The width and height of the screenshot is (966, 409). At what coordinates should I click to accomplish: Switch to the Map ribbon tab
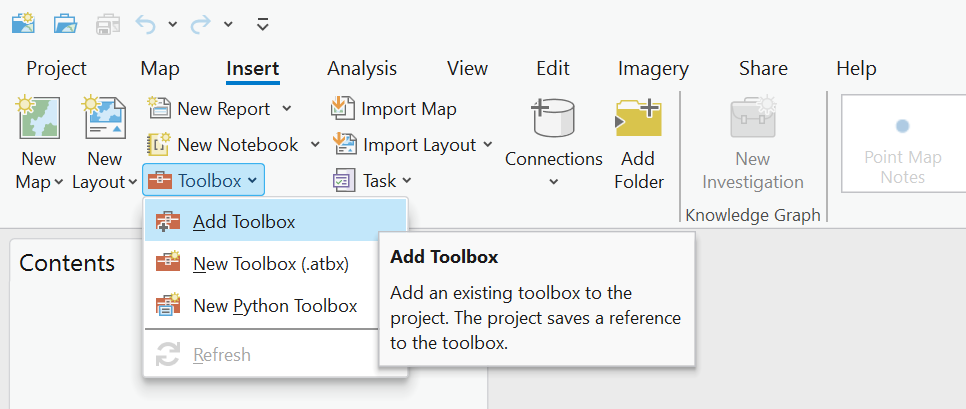point(160,68)
